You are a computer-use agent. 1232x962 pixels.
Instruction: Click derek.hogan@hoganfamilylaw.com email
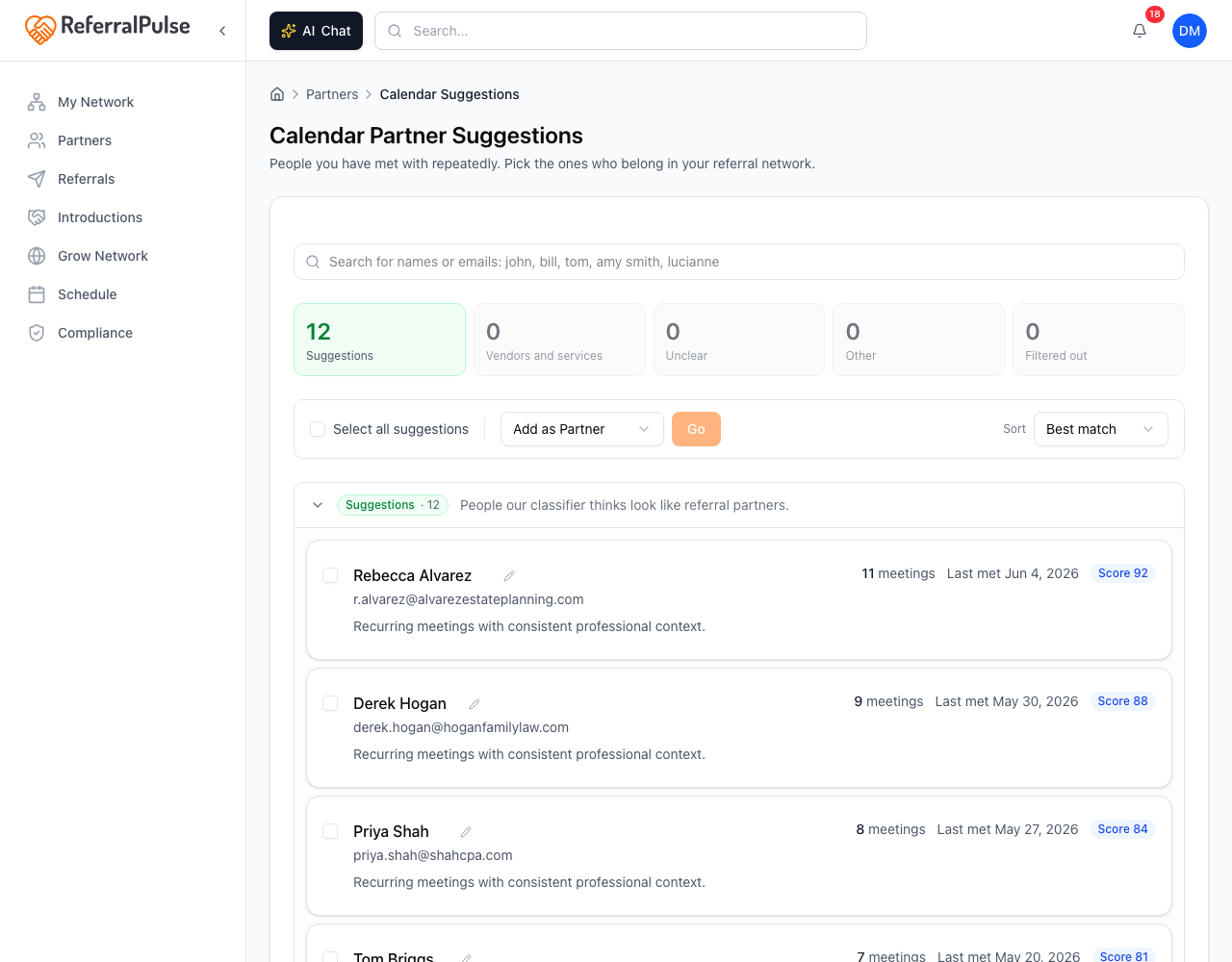(x=461, y=727)
